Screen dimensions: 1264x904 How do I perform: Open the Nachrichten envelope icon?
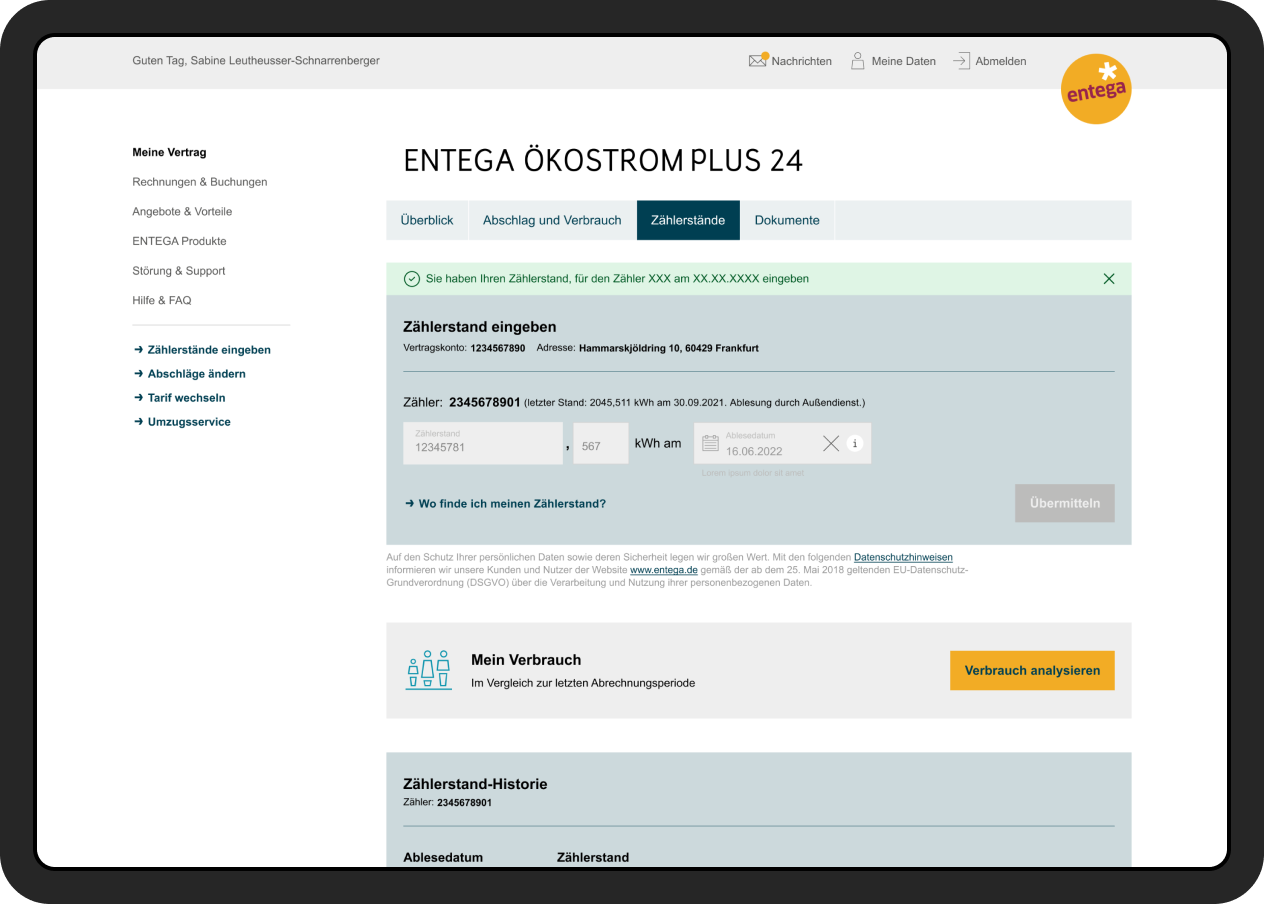point(757,60)
